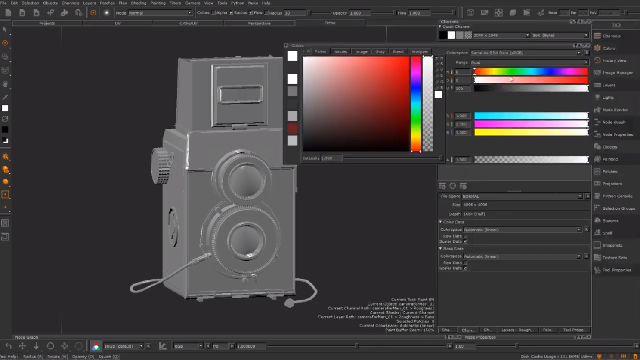Open the Channels palette from the sidebar
This screenshot has height=360, width=640.
pos(611,36)
